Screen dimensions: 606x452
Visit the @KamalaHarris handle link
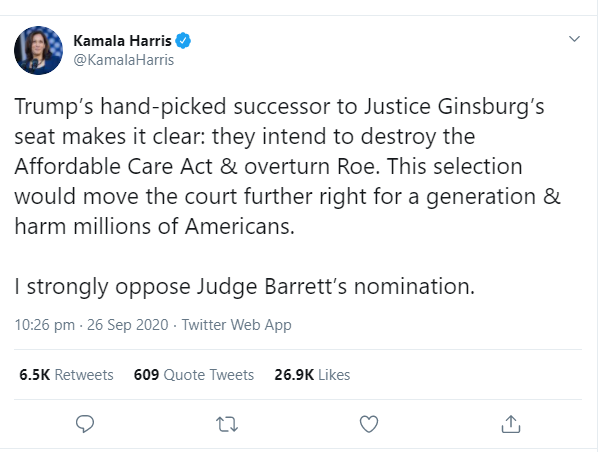click(x=124, y=60)
